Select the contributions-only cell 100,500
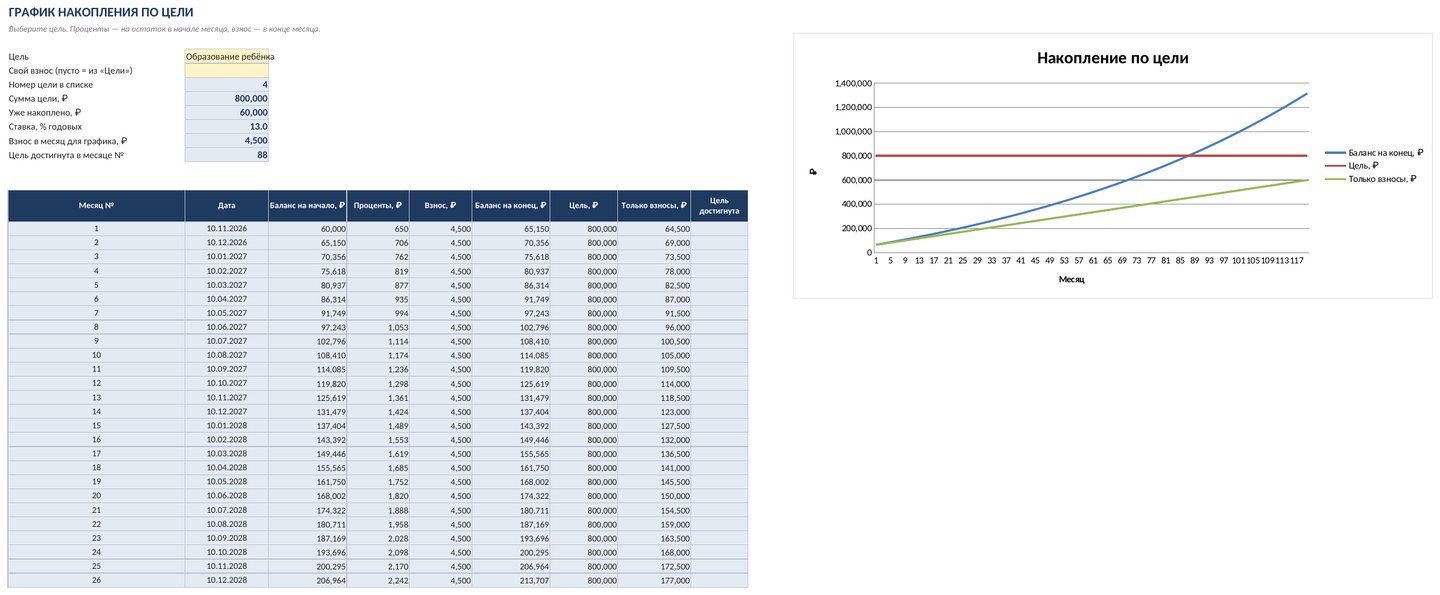 [x=655, y=341]
